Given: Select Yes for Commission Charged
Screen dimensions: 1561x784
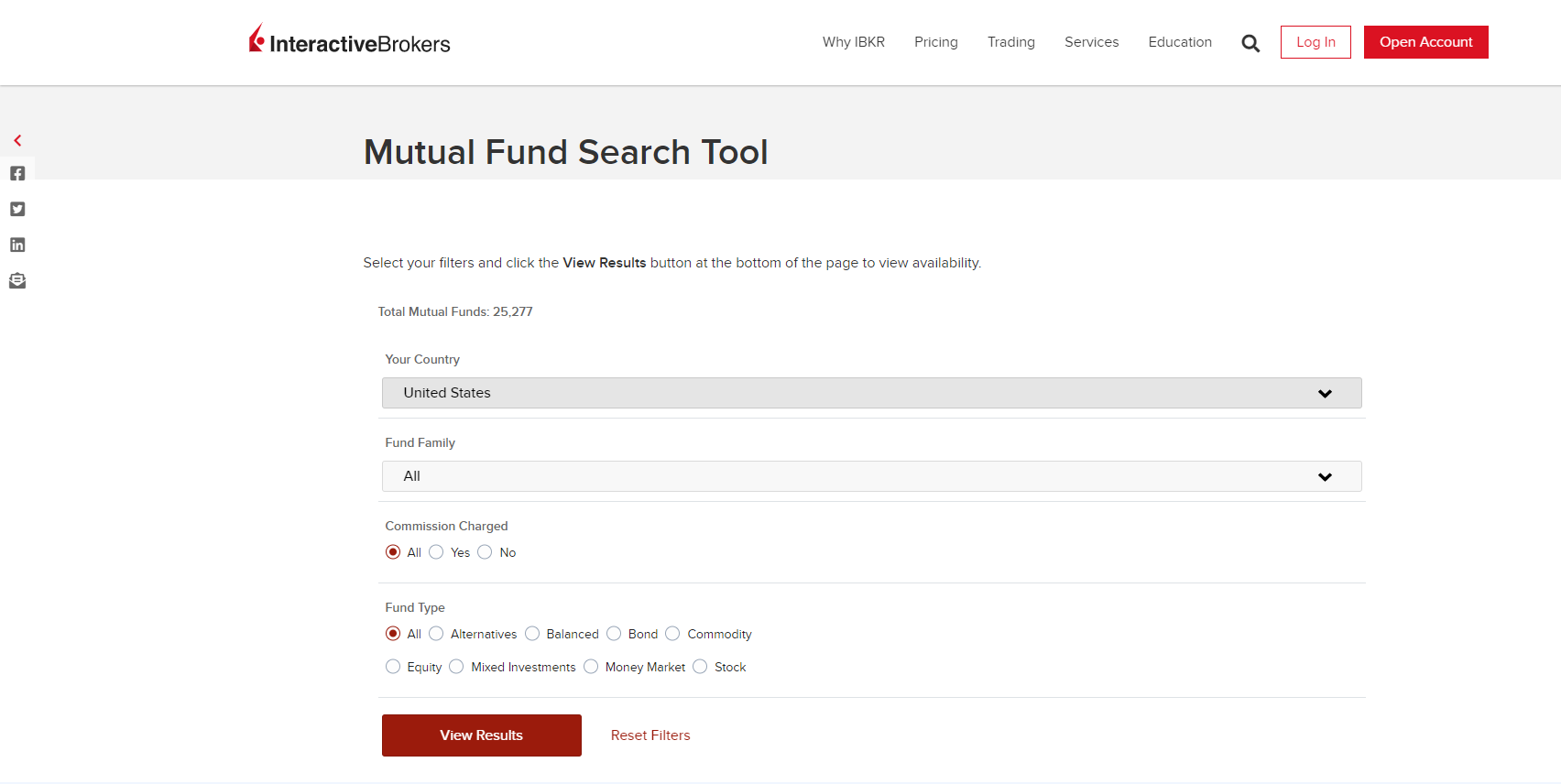Looking at the screenshot, I should pyautogui.click(x=437, y=552).
